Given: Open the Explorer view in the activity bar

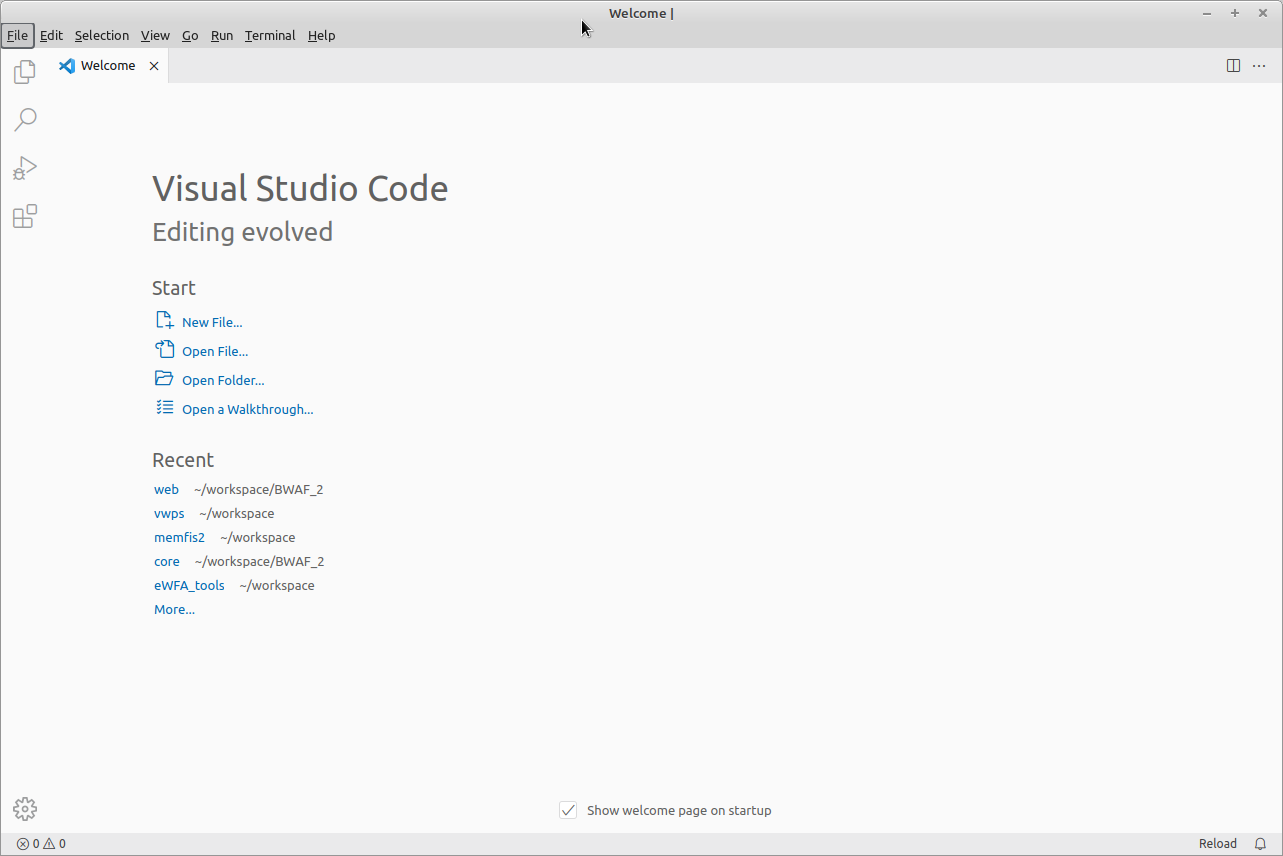Looking at the screenshot, I should pyautogui.click(x=24, y=71).
